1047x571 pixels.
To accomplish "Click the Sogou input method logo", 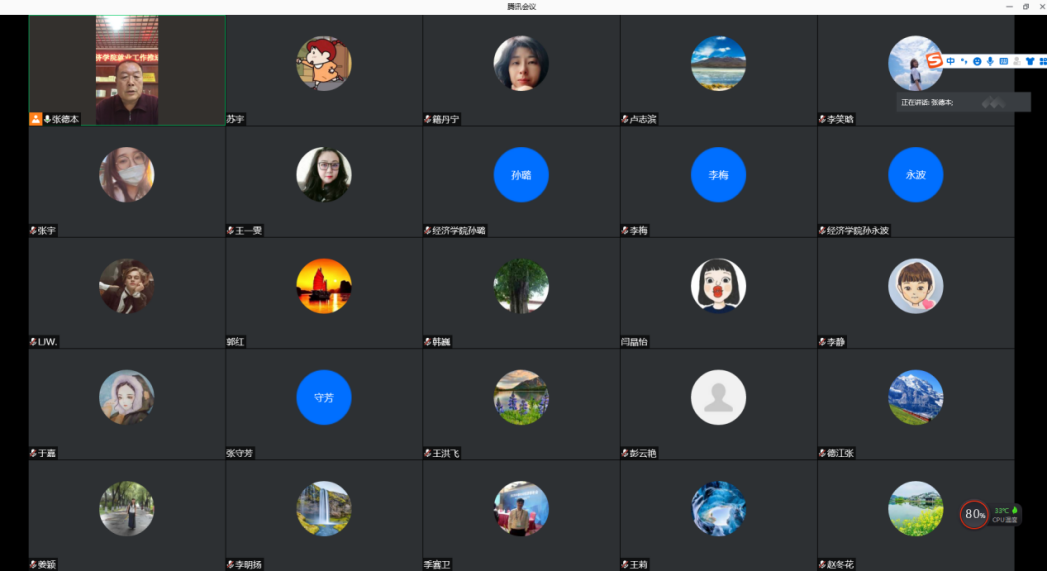I will point(934,61).
